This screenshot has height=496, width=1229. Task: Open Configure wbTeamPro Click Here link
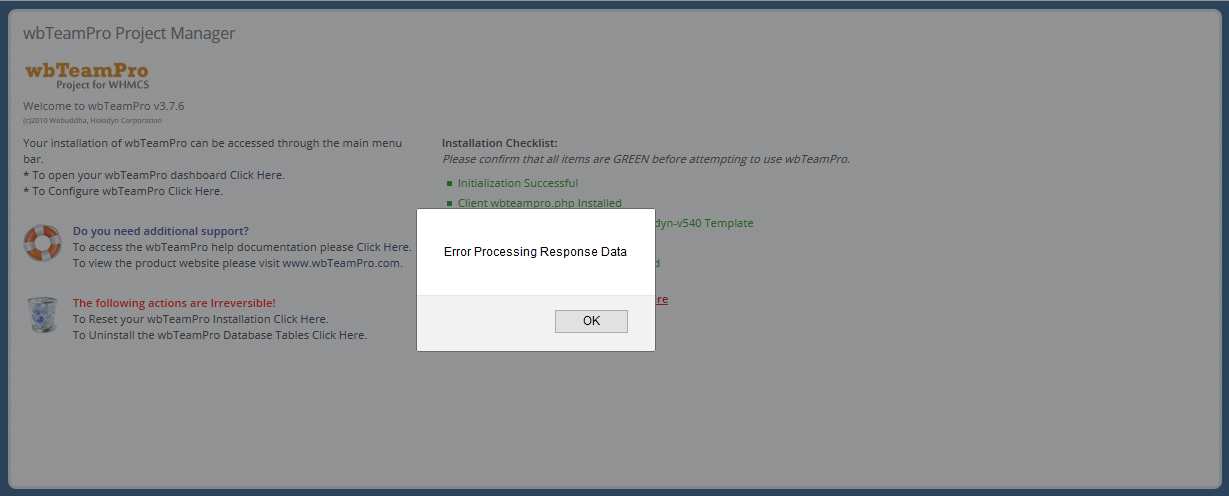[x=194, y=191]
